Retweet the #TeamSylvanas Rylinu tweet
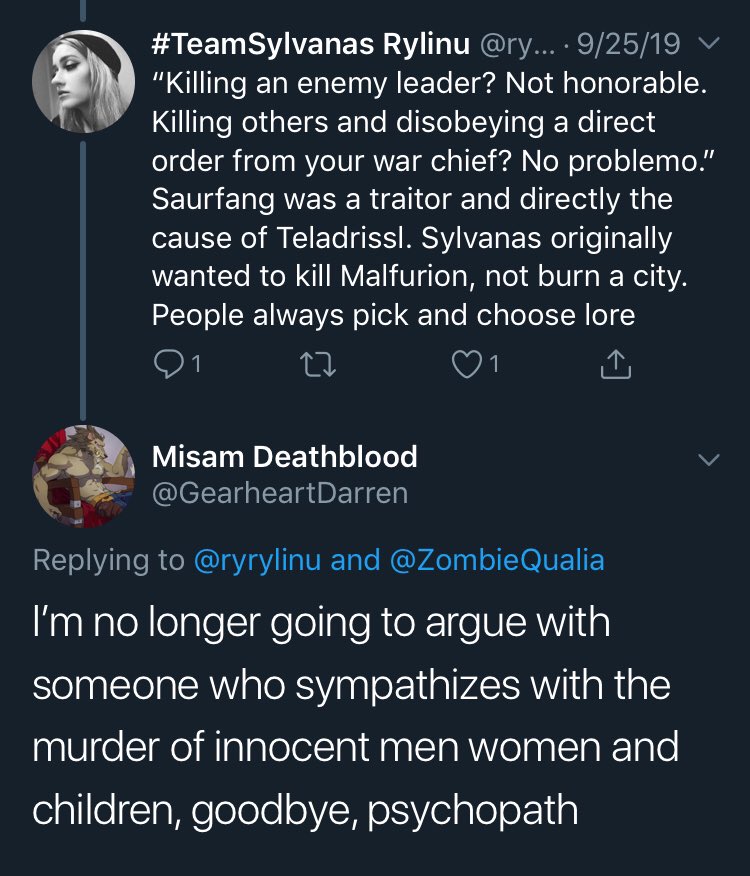This screenshot has height=876, width=750. (x=317, y=367)
